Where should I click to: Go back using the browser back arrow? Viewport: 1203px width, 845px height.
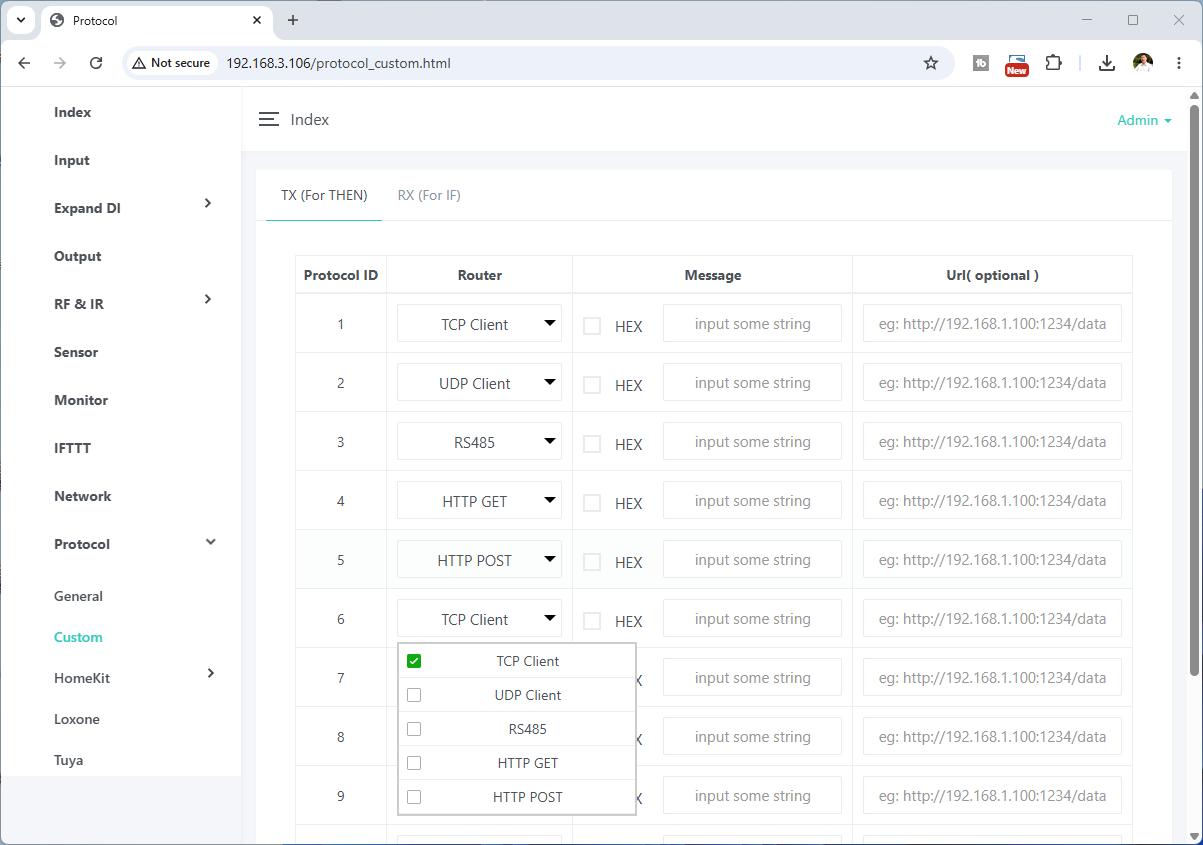point(25,63)
